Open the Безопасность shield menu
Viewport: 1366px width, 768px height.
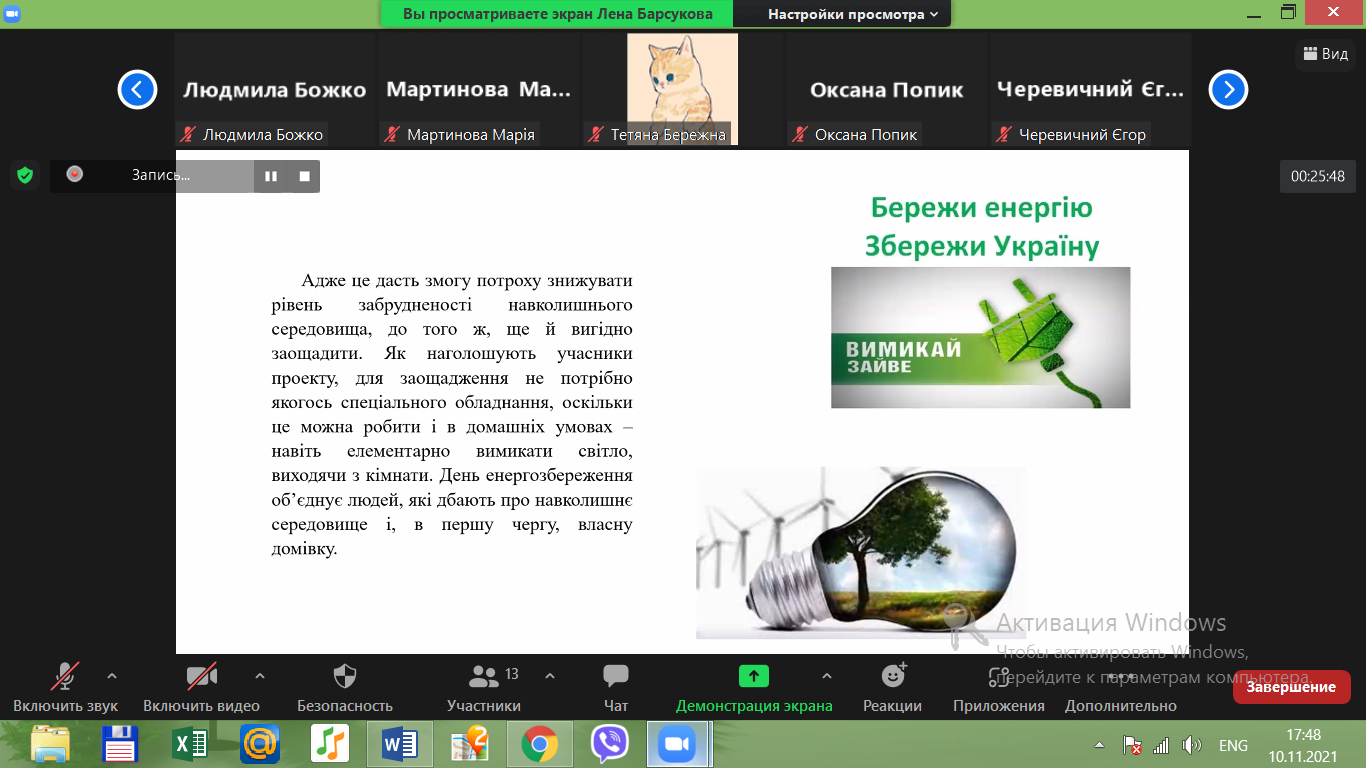tap(345, 687)
